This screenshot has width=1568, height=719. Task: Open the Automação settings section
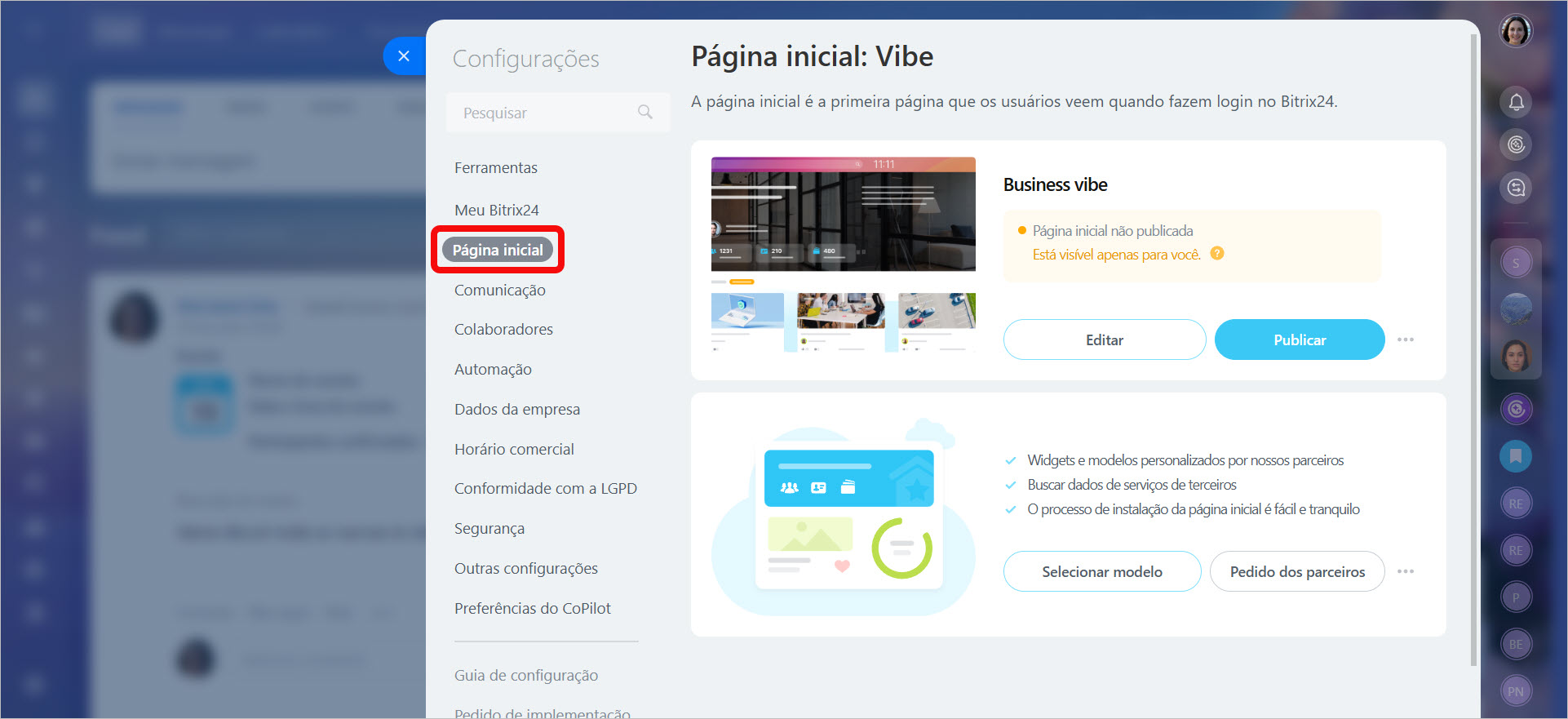click(493, 370)
